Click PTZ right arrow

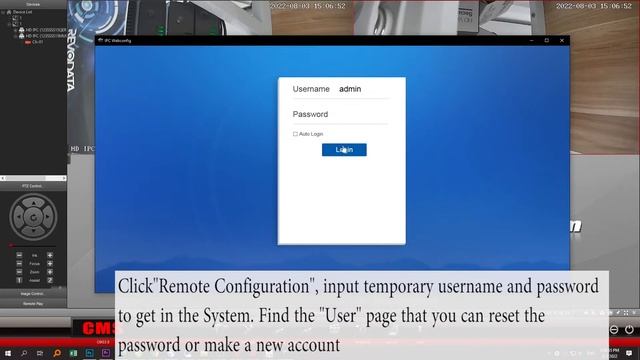click(x=48, y=217)
